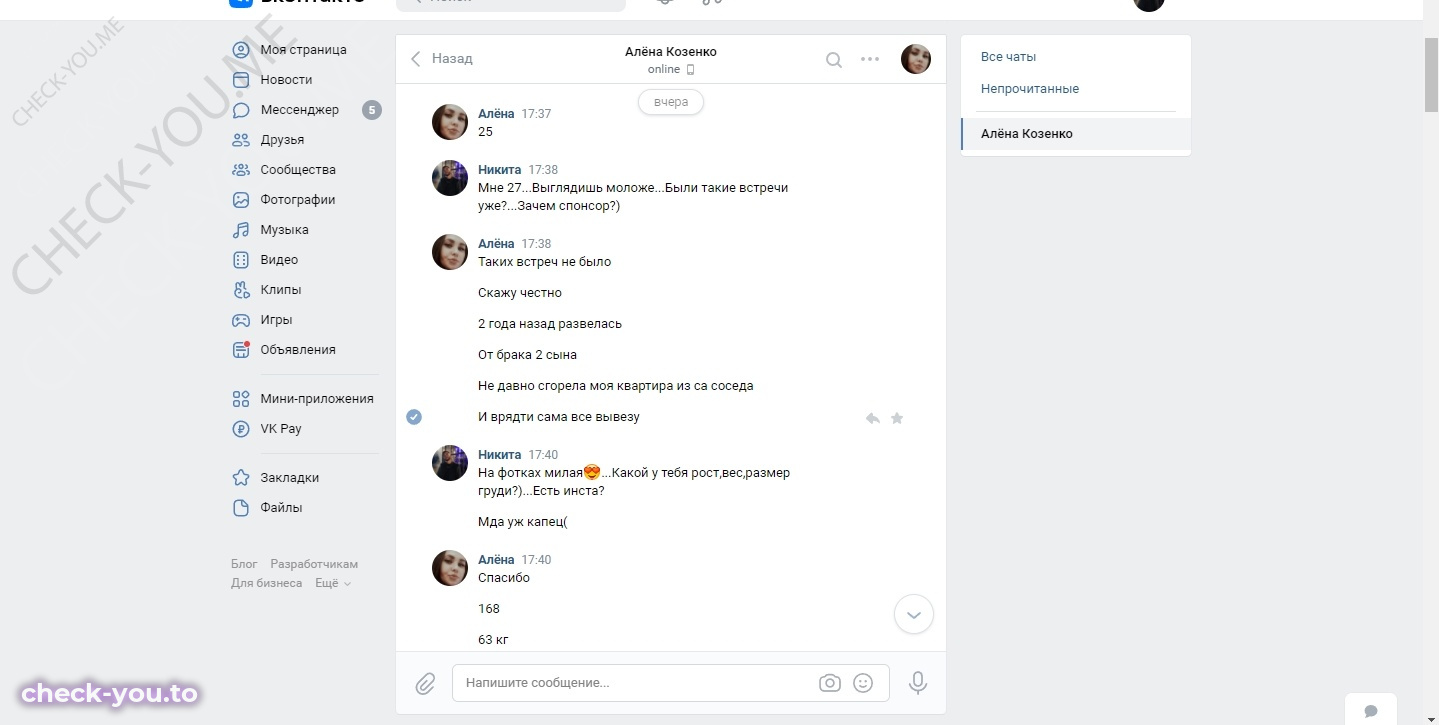Reply to the selected message arrow
The width and height of the screenshot is (1439, 725).
[x=872, y=419]
